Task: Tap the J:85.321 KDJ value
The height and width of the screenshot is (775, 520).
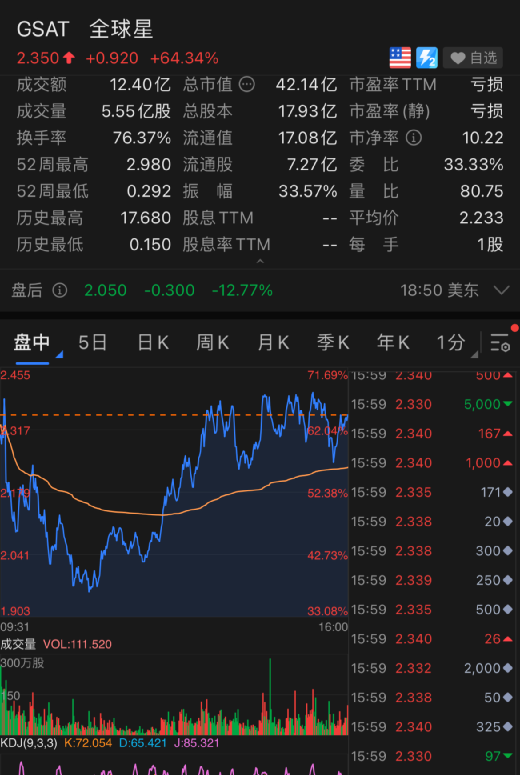Action: [x=199, y=743]
